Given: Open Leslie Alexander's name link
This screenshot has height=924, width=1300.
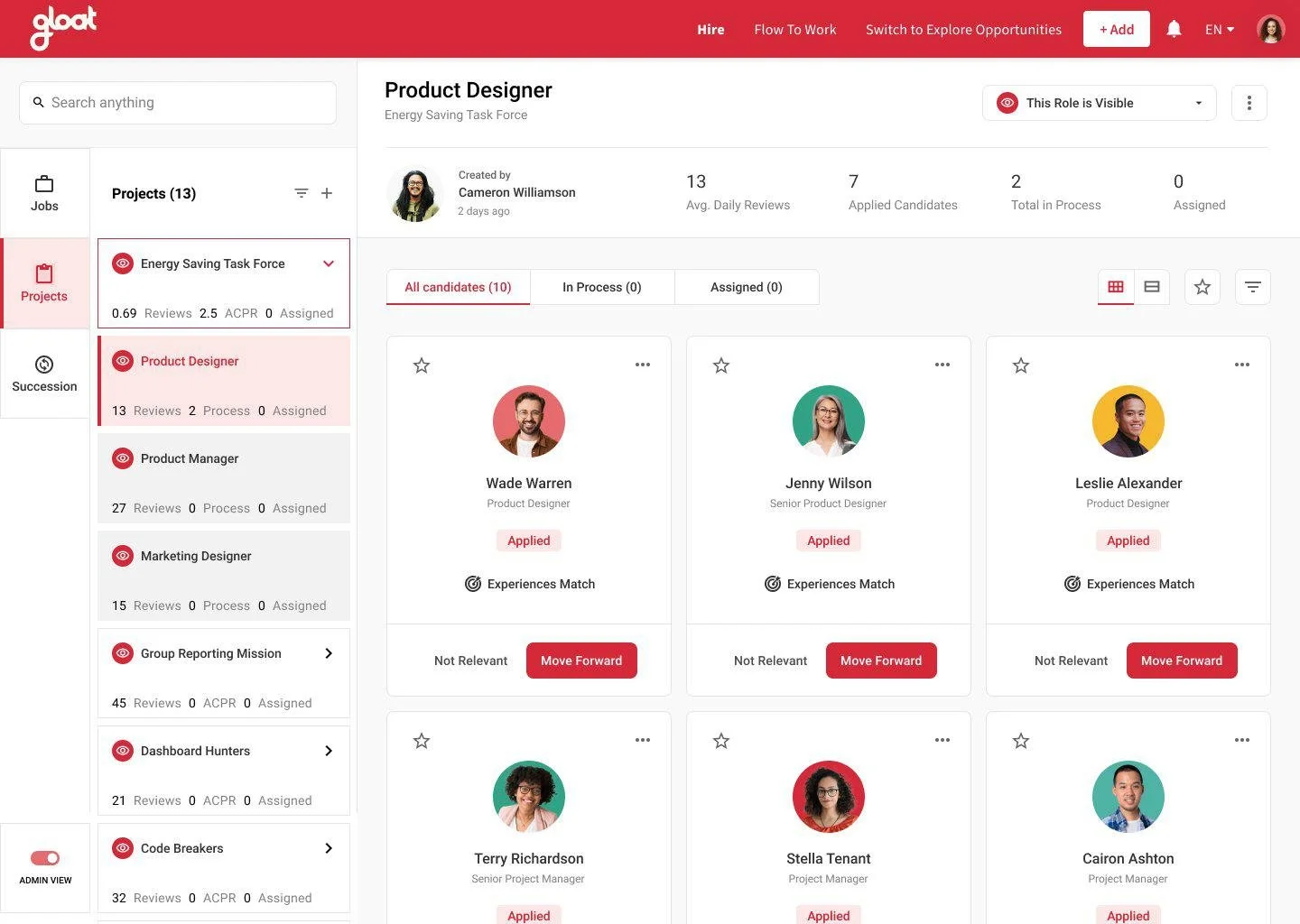Looking at the screenshot, I should coord(1128,483).
